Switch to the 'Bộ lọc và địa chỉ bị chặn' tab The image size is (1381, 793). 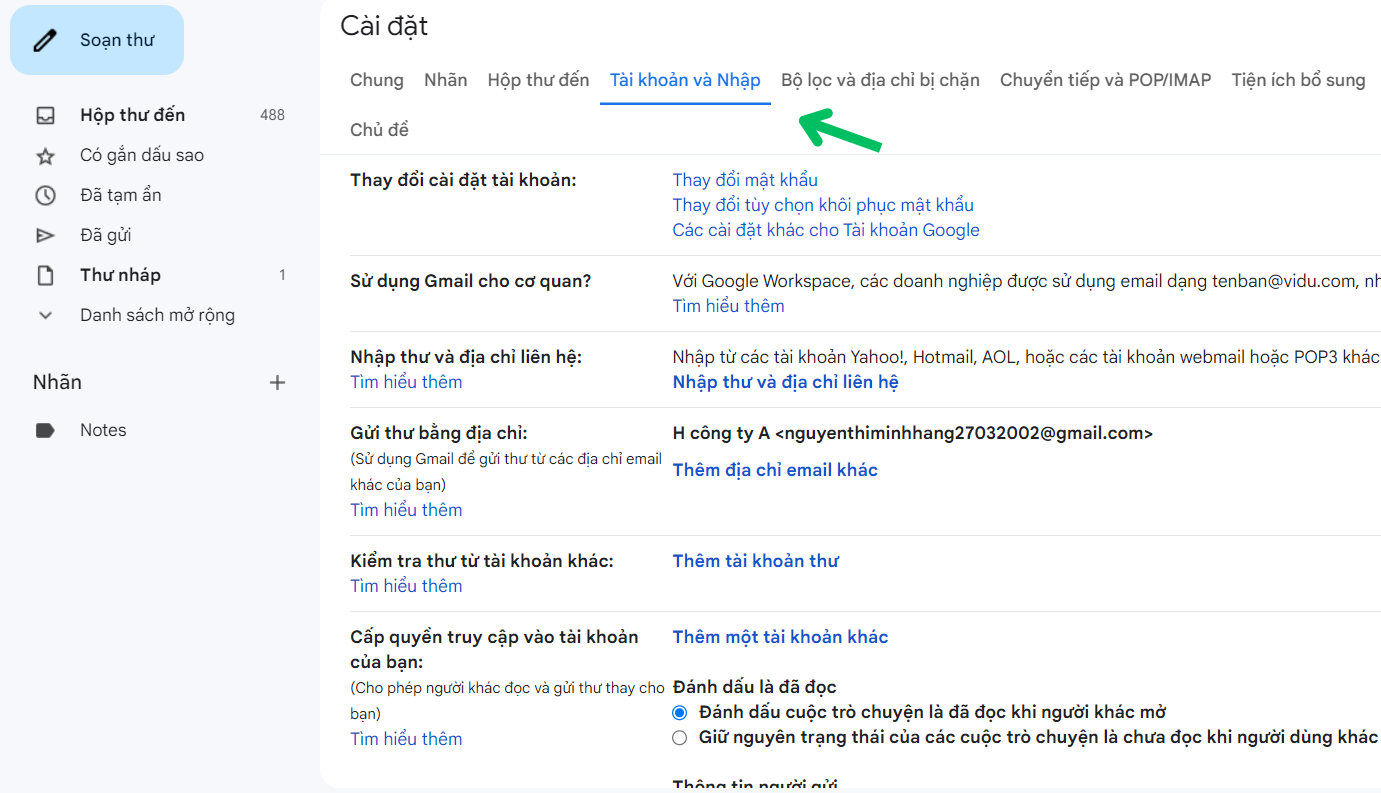[x=880, y=80]
